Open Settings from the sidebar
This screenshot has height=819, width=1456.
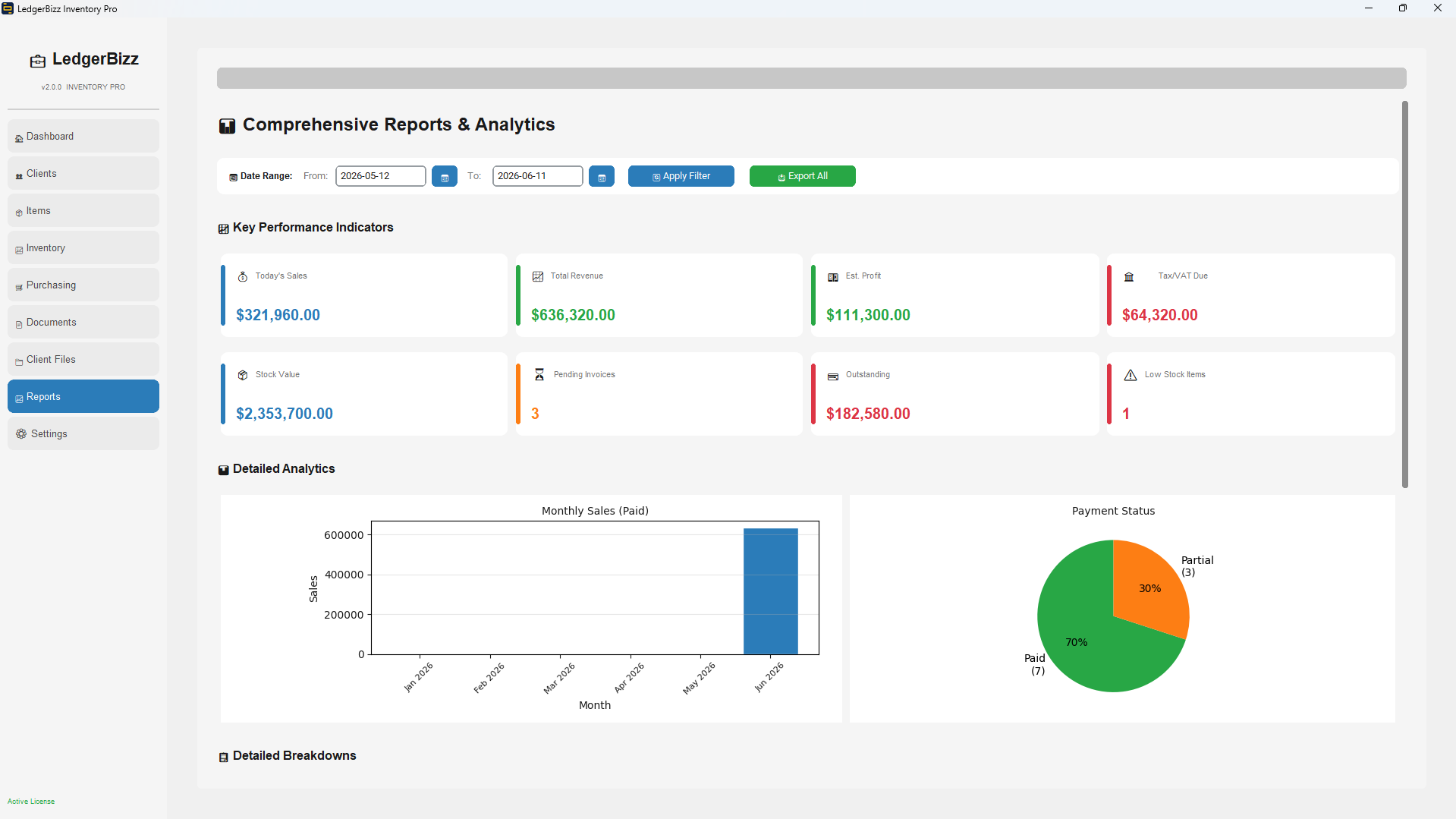point(83,434)
